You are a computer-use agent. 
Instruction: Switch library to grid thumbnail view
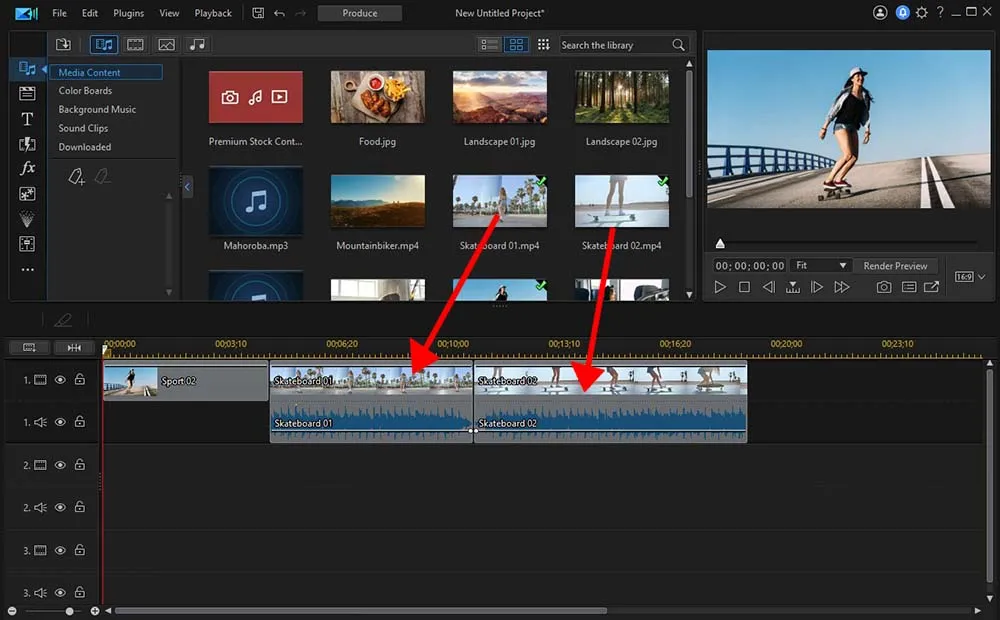pyautogui.click(x=516, y=45)
